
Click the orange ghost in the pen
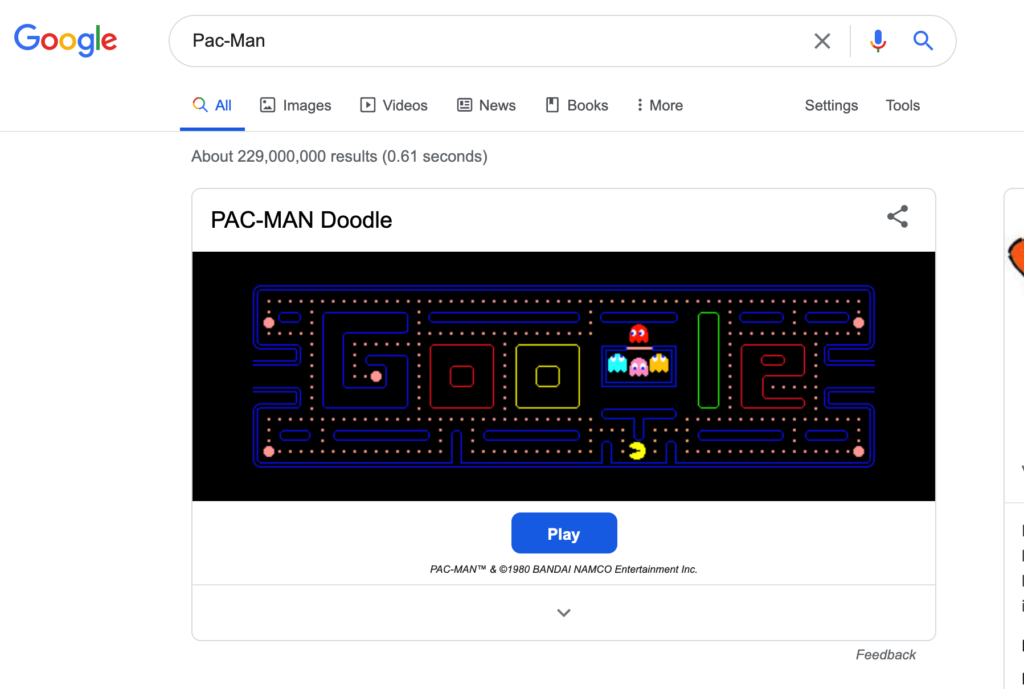tap(659, 363)
